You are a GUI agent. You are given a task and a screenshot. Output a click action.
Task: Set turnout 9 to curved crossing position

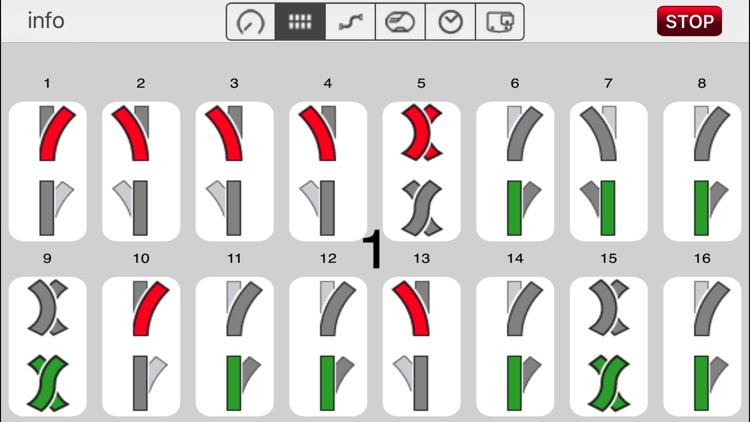48,308
